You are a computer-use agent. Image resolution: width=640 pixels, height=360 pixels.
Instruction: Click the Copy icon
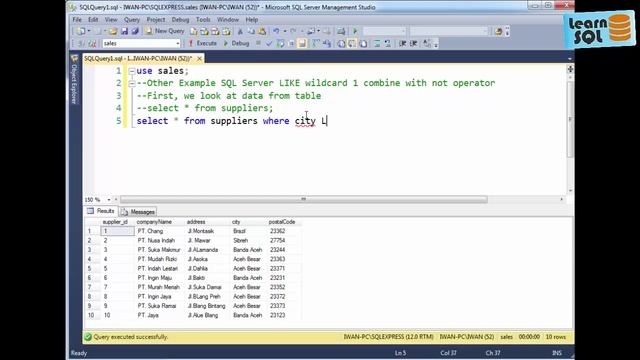pyautogui.click(x=251, y=31)
